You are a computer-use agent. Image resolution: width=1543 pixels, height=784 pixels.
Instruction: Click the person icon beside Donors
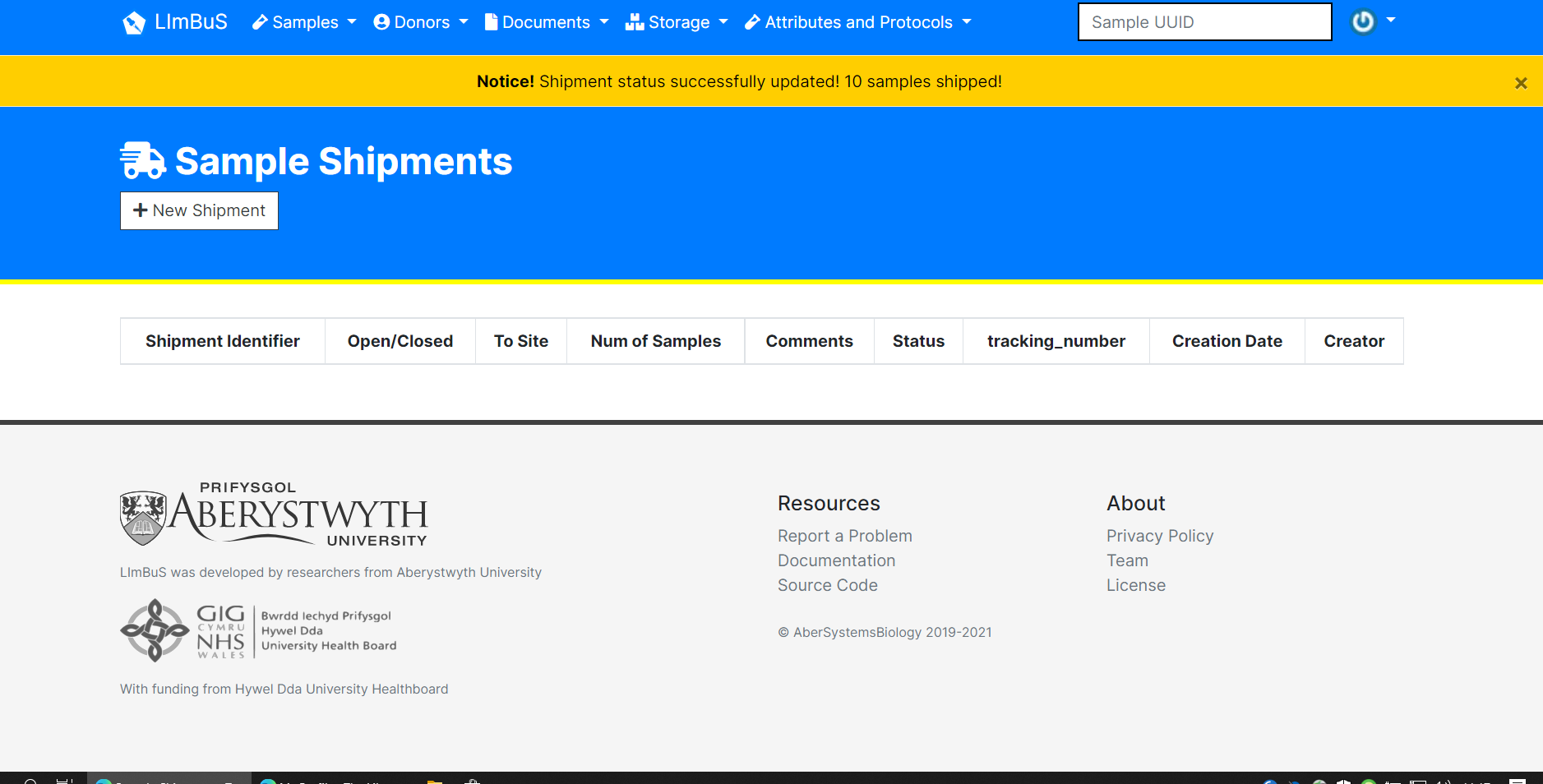[x=381, y=22]
